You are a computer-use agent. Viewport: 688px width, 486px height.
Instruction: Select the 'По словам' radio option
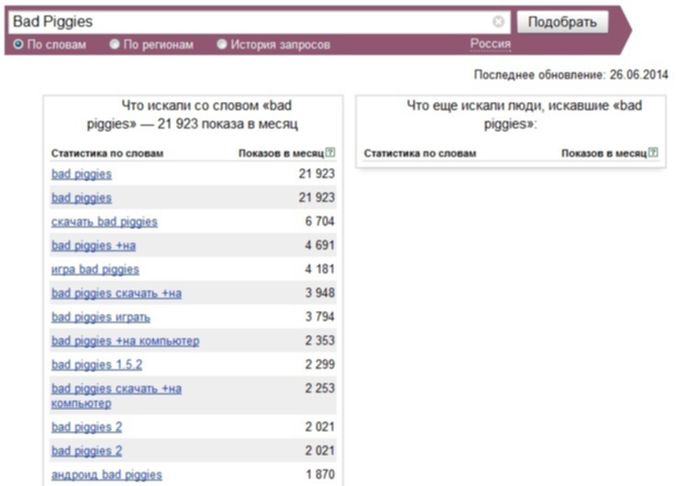click(x=18, y=44)
